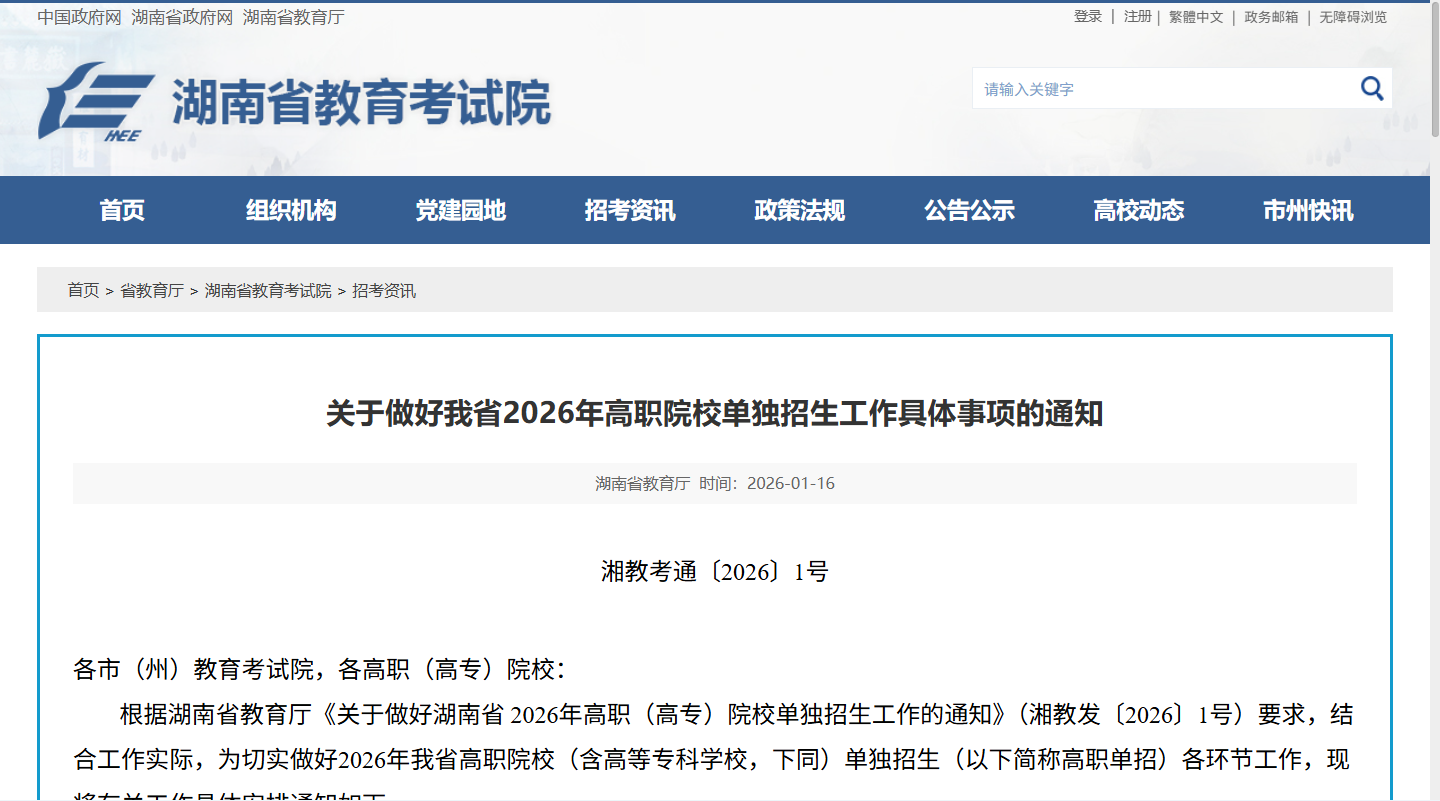This screenshot has width=1440, height=801.
Task: Open 湖南省教育厅 in the top bar
Action: coord(295,16)
